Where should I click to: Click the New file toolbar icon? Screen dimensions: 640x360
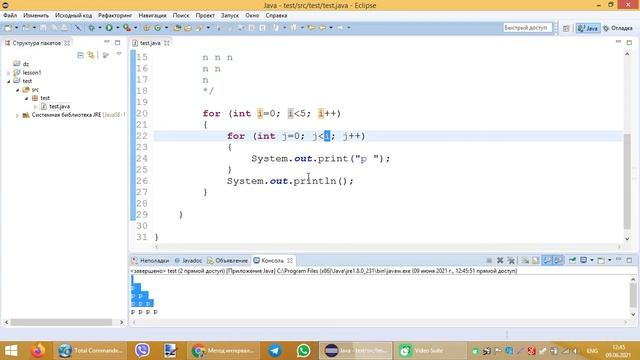click(8, 28)
